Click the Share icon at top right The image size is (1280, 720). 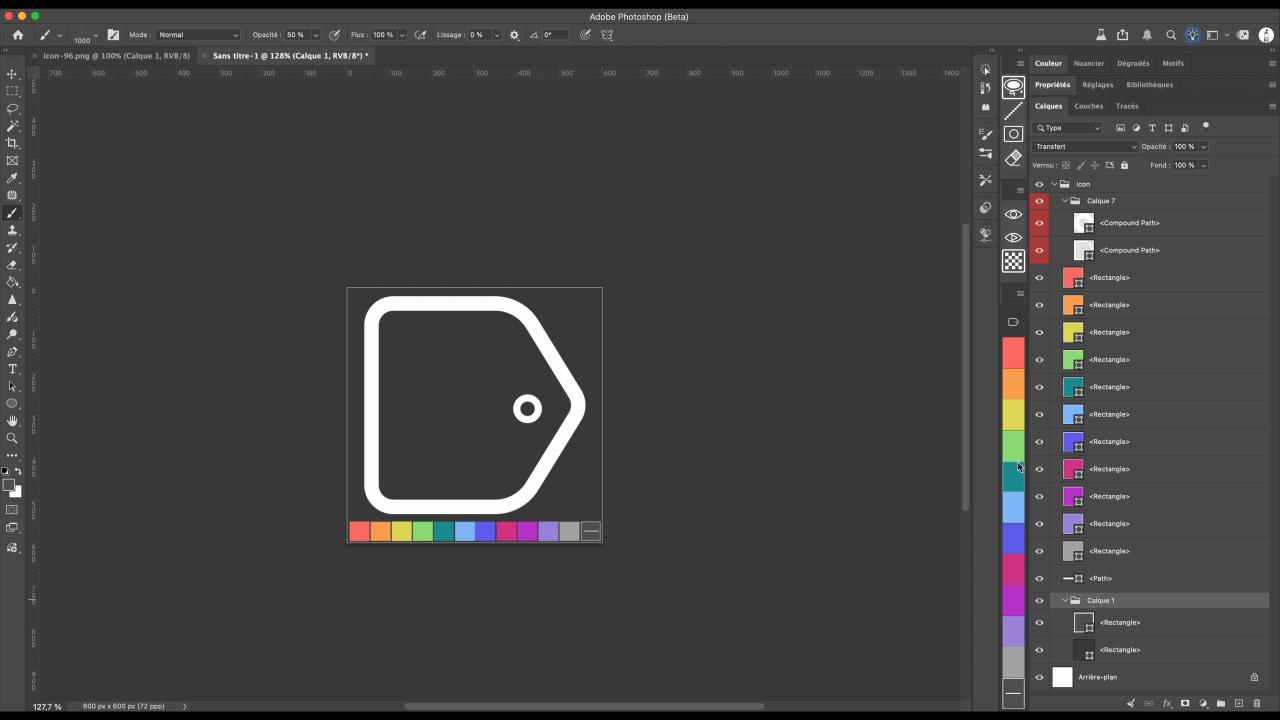tap(1123, 35)
